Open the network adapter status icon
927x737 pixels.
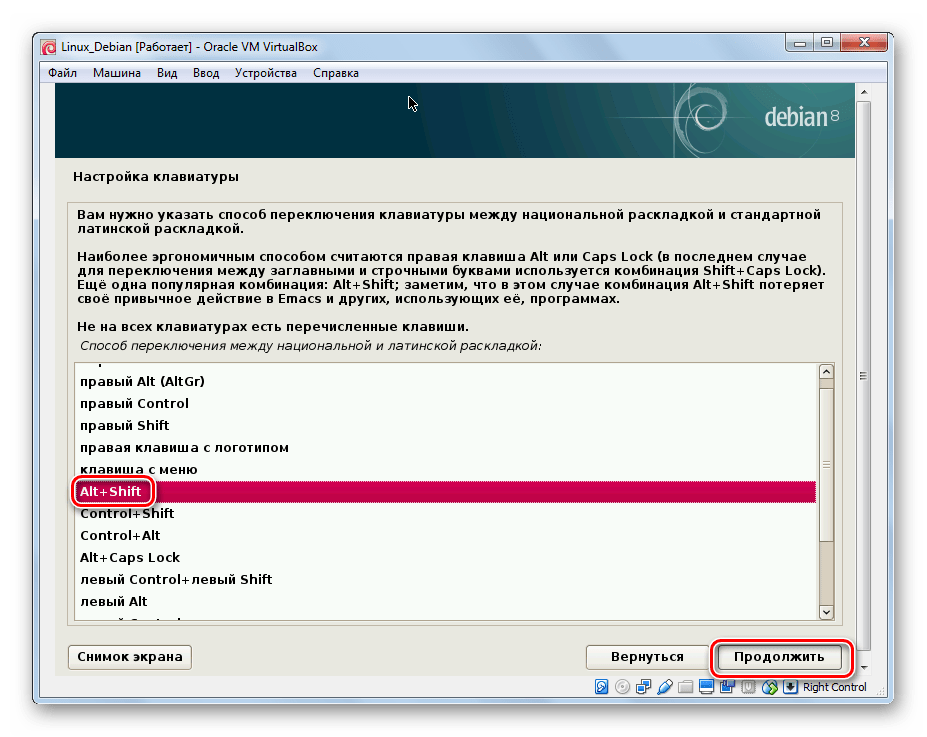[643, 687]
